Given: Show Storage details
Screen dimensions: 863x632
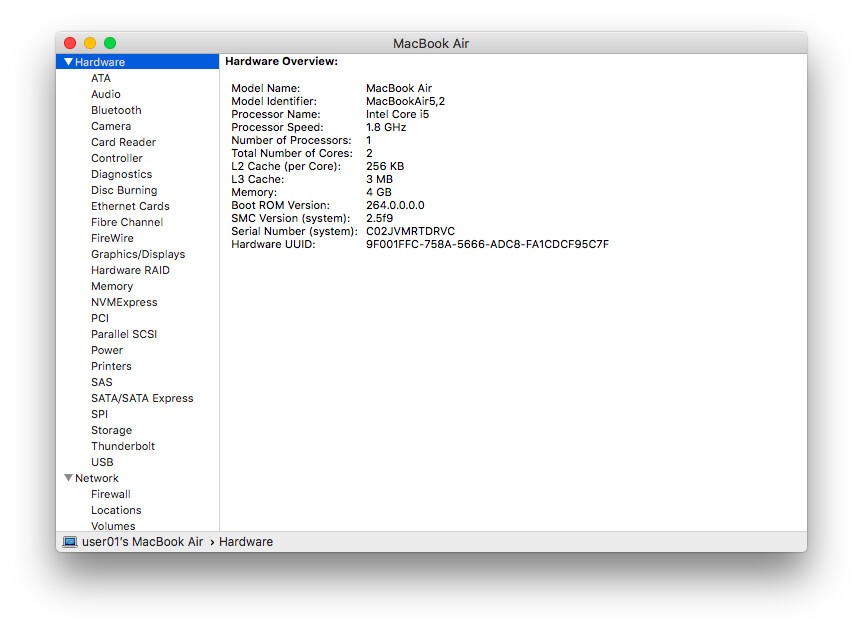Looking at the screenshot, I should click(111, 429).
